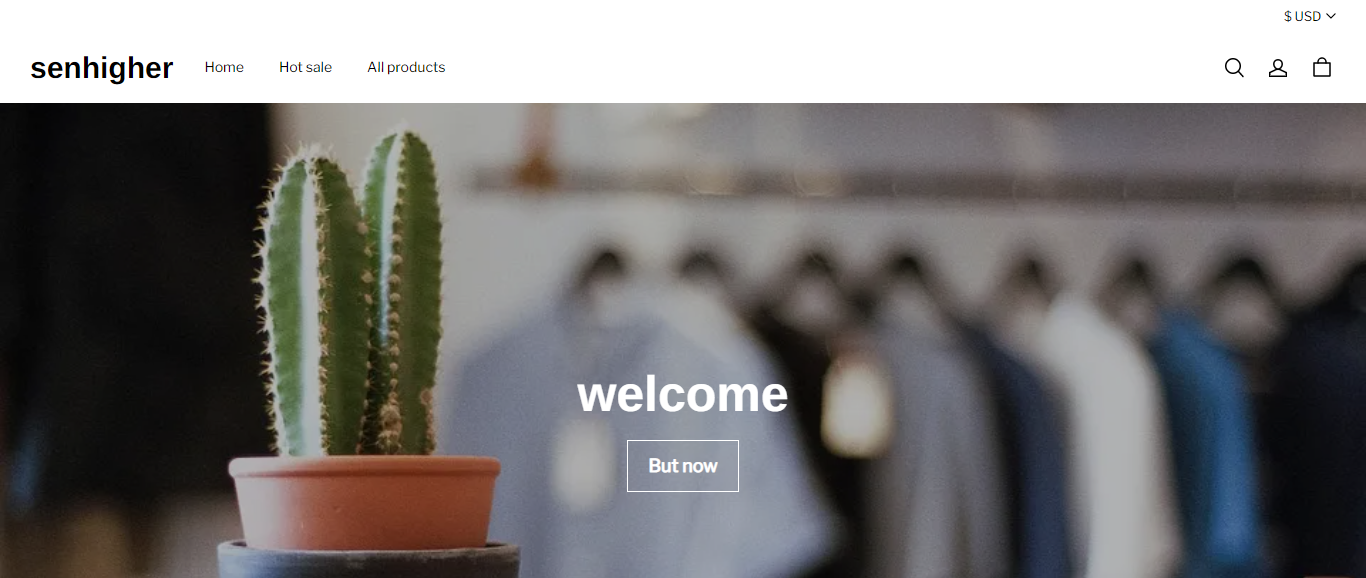Click the dark saucer under the pot
The width and height of the screenshot is (1366, 578).
(369, 560)
